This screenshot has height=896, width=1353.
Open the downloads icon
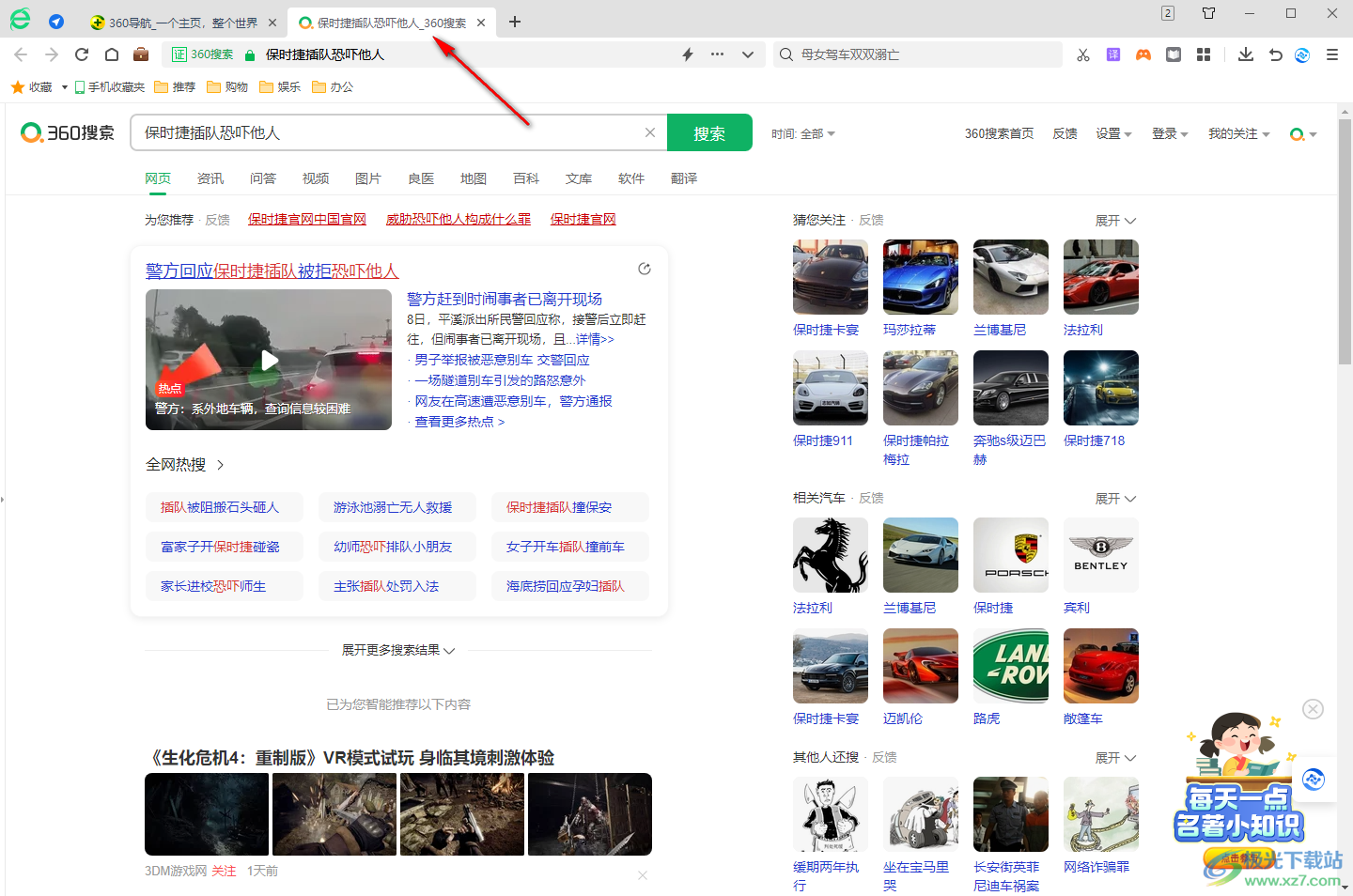(1246, 54)
